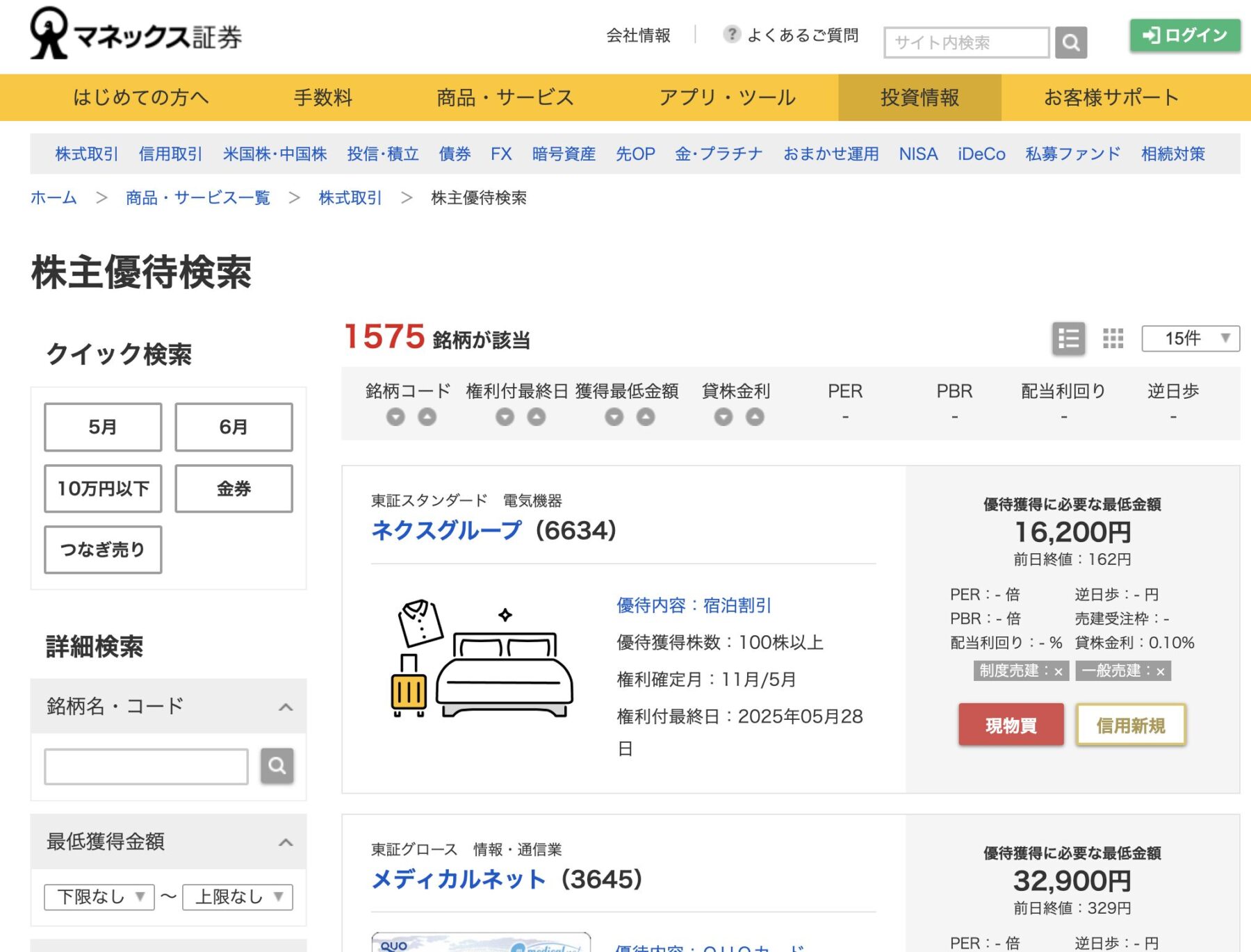Sort 権利付最終日 ascending arrow
1251x952 pixels.
click(537, 417)
